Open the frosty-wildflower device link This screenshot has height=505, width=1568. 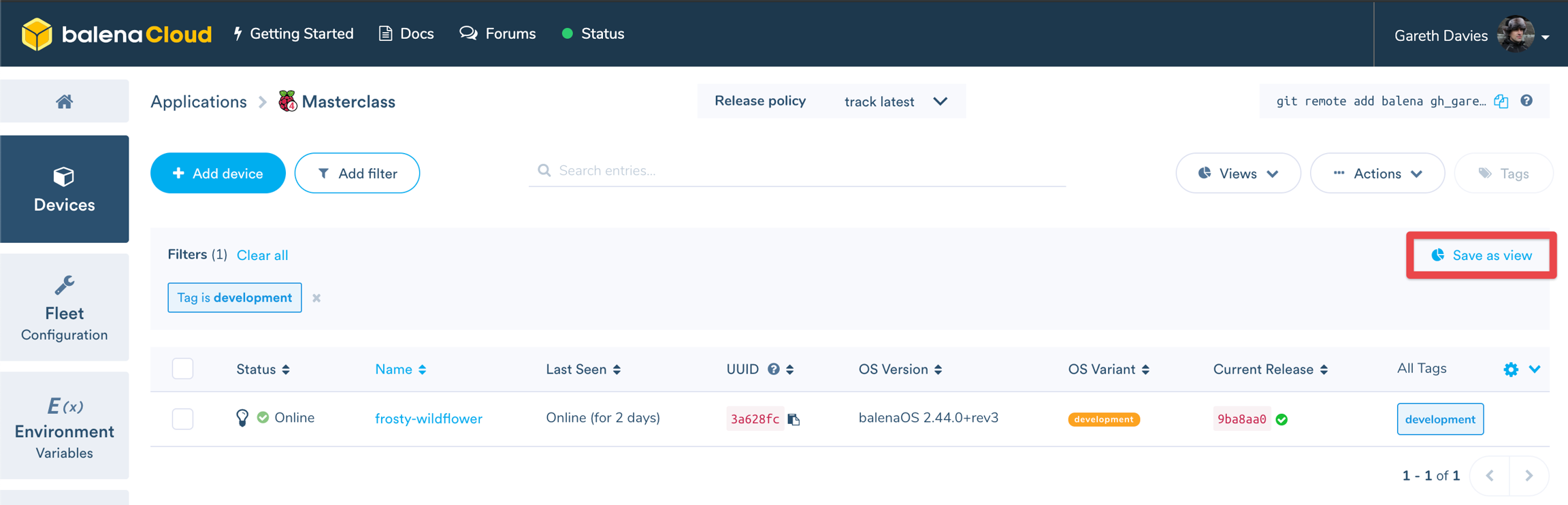(428, 419)
